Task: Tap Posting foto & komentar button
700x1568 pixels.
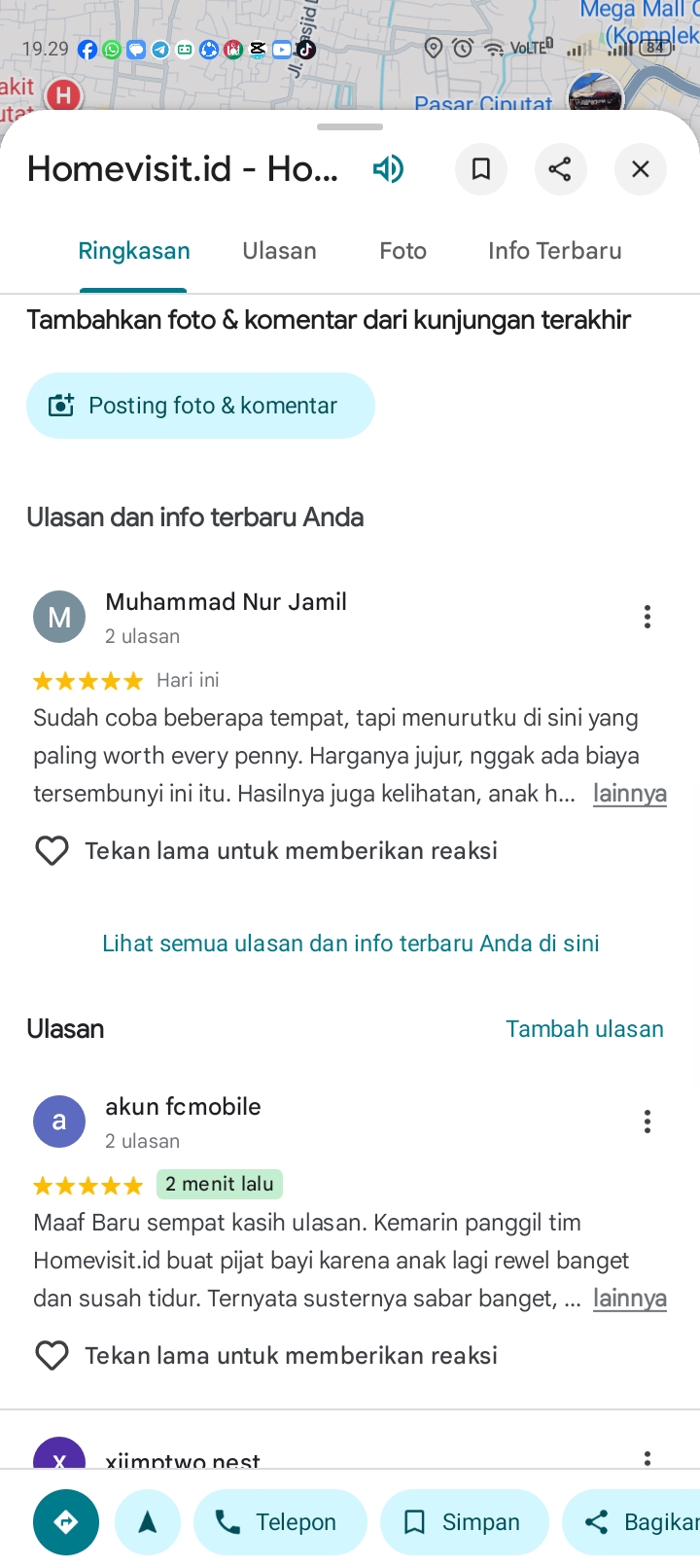Action: [x=200, y=406]
